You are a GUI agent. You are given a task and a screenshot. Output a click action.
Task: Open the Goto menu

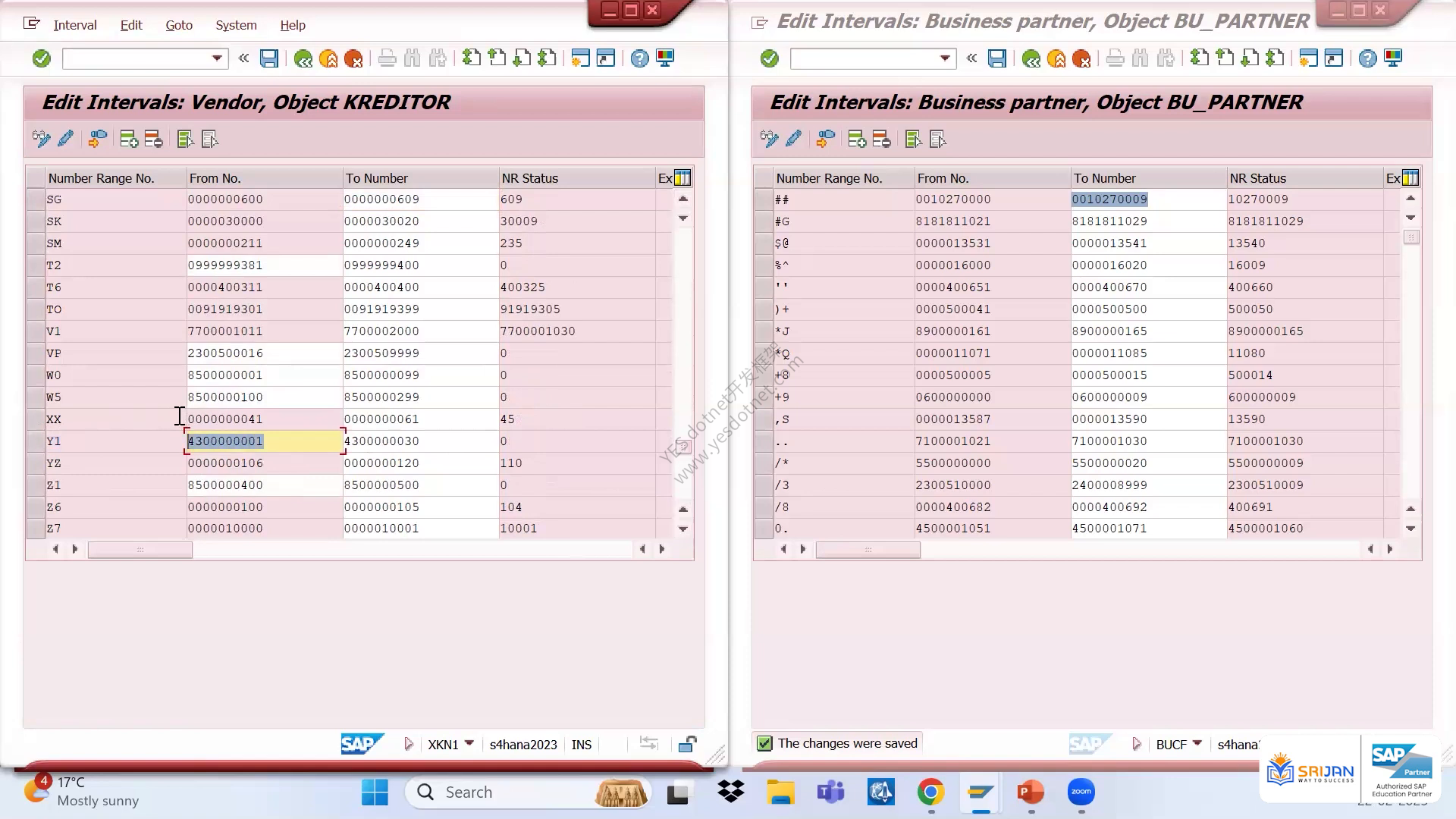point(179,25)
